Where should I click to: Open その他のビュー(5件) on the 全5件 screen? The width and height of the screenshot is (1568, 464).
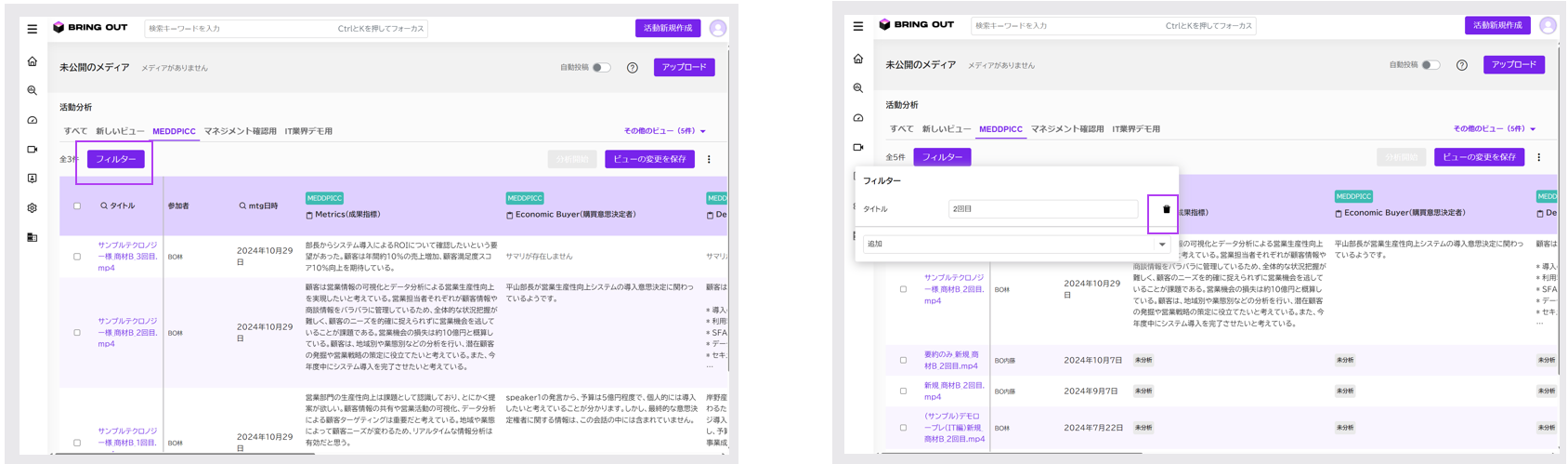(x=1494, y=129)
